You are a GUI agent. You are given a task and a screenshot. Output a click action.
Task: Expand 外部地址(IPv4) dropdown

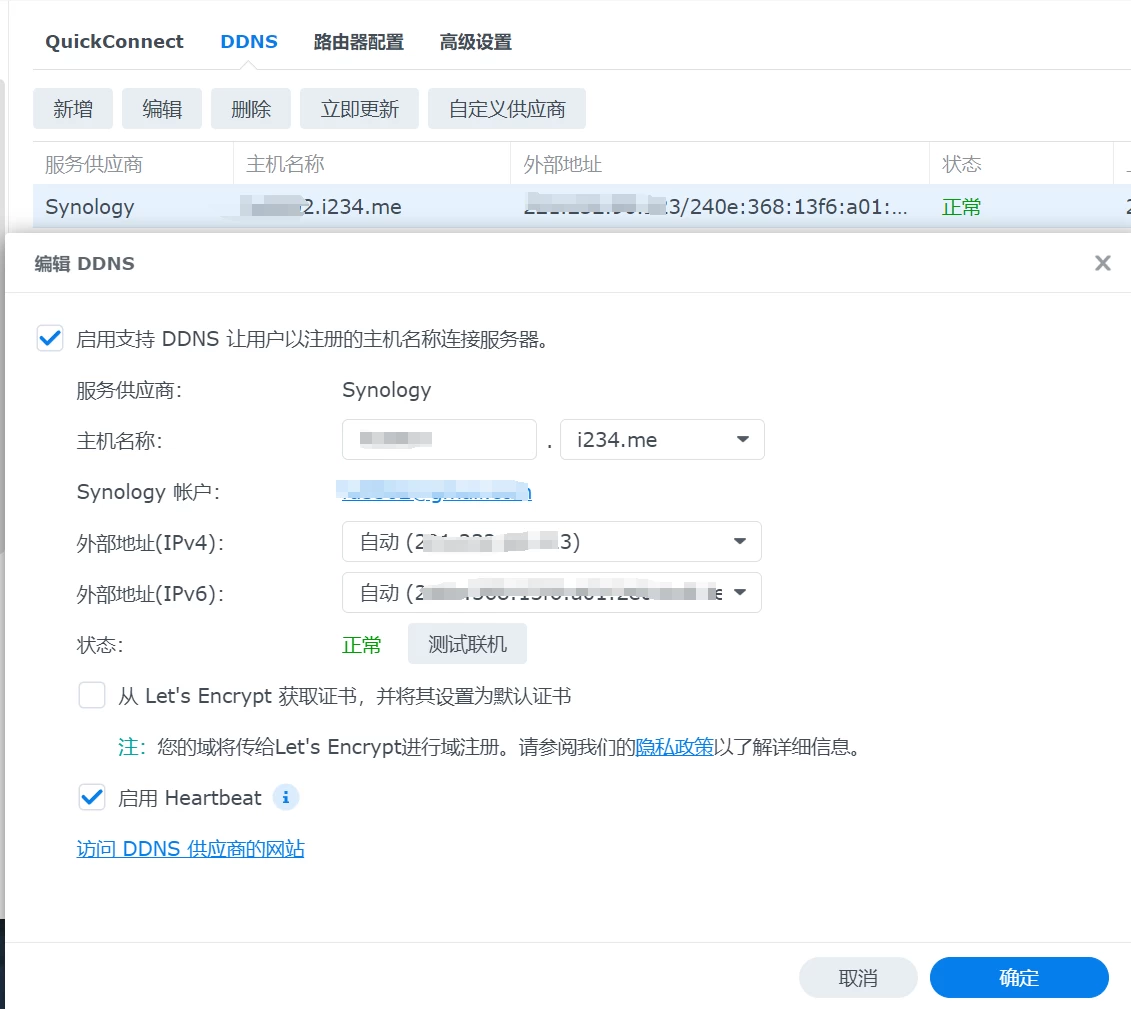pos(552,542)
